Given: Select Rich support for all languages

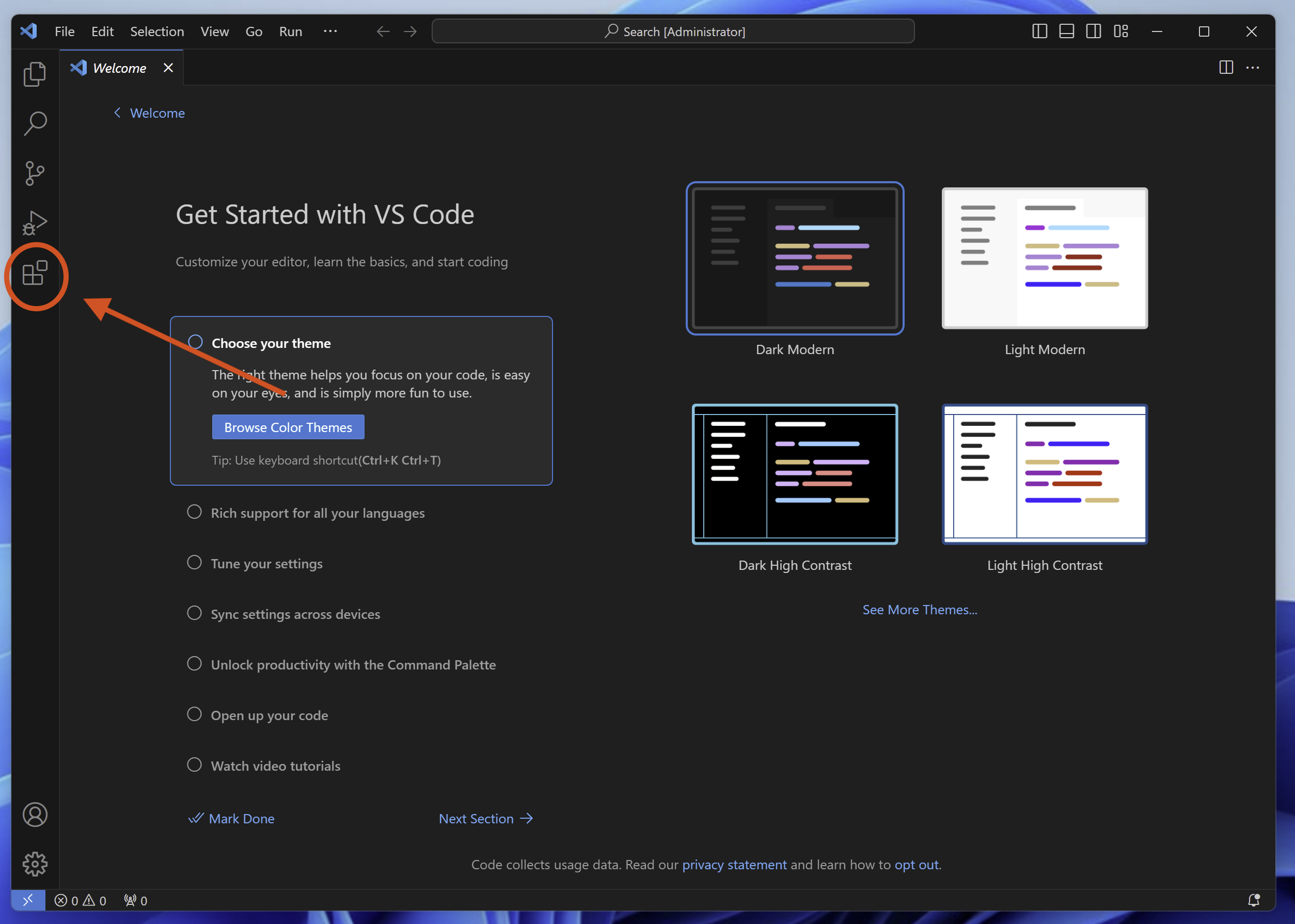Looking at the screenshot, I should 317,512.
